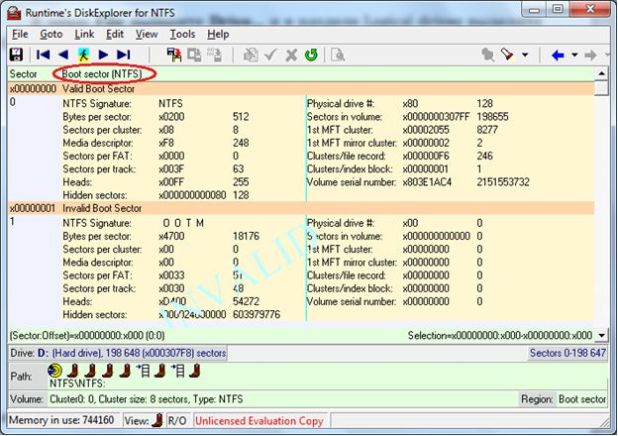Image resolution: width=618 pixels, height=436 pixels.
Task: Select the 'Valid Boot Sector' row
Action: [301, 89]
